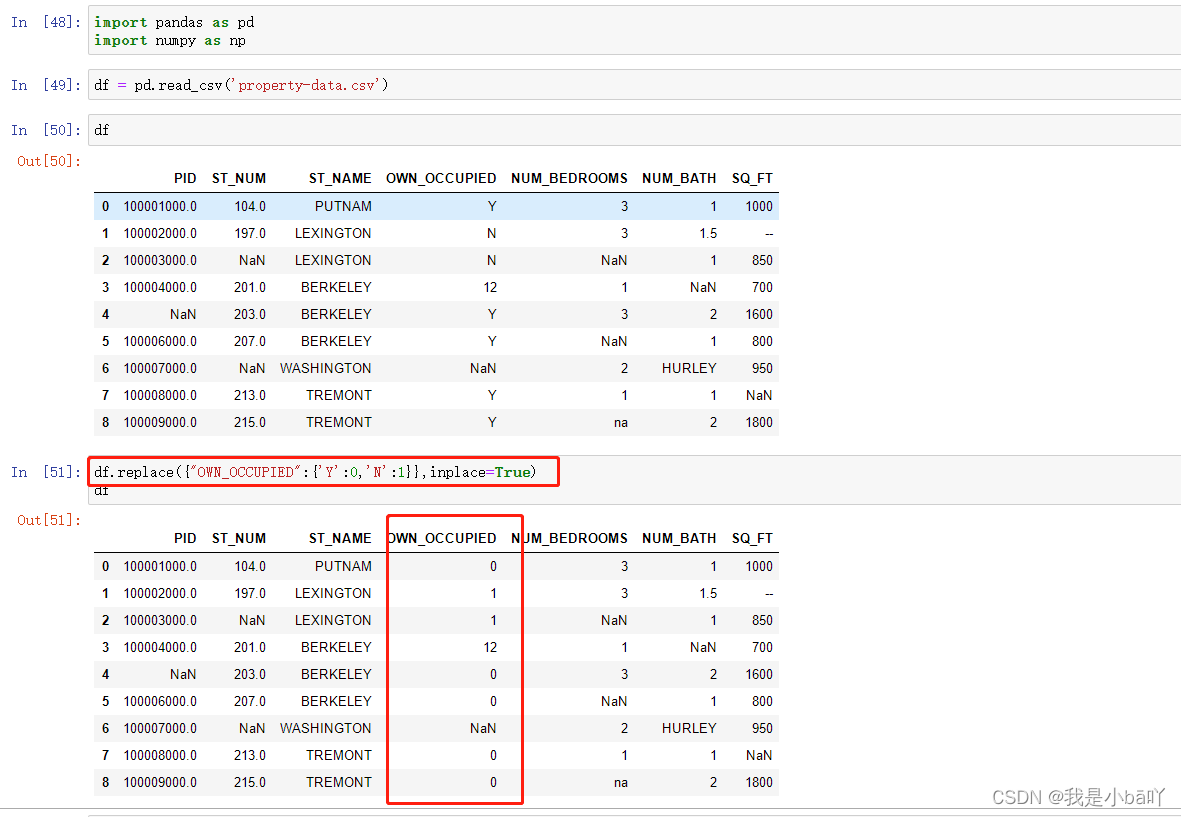This screenshot has width=1181, height=817.
Task: Click the 'In [50]:' prompt label
Action: (46, 130)
